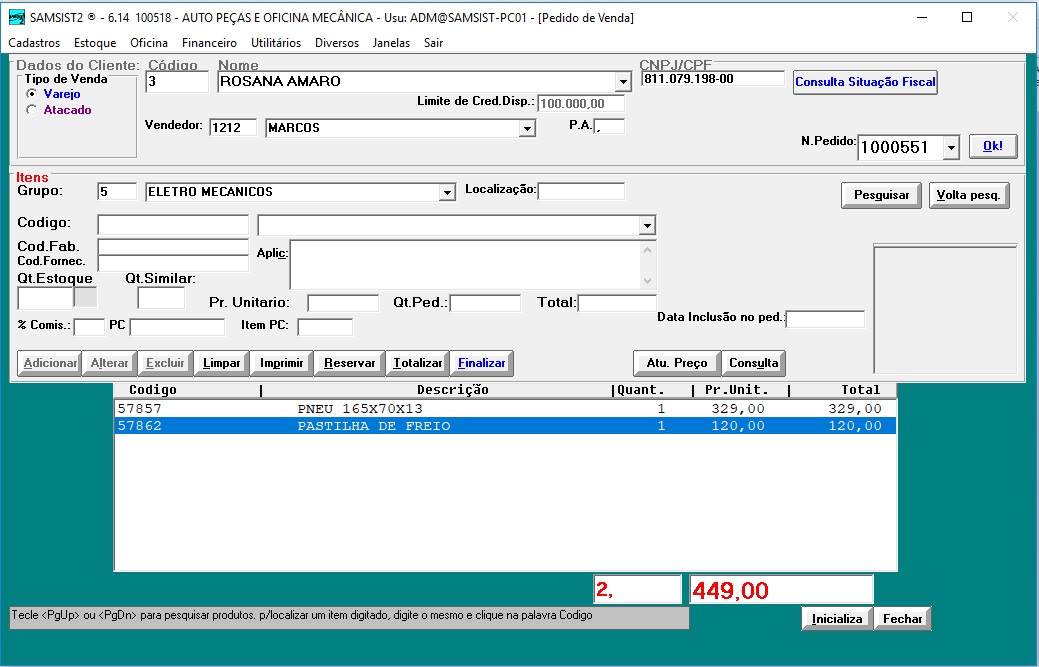
Task: Click the Aplic scrollbar down arrow
Action: (647, 281)
